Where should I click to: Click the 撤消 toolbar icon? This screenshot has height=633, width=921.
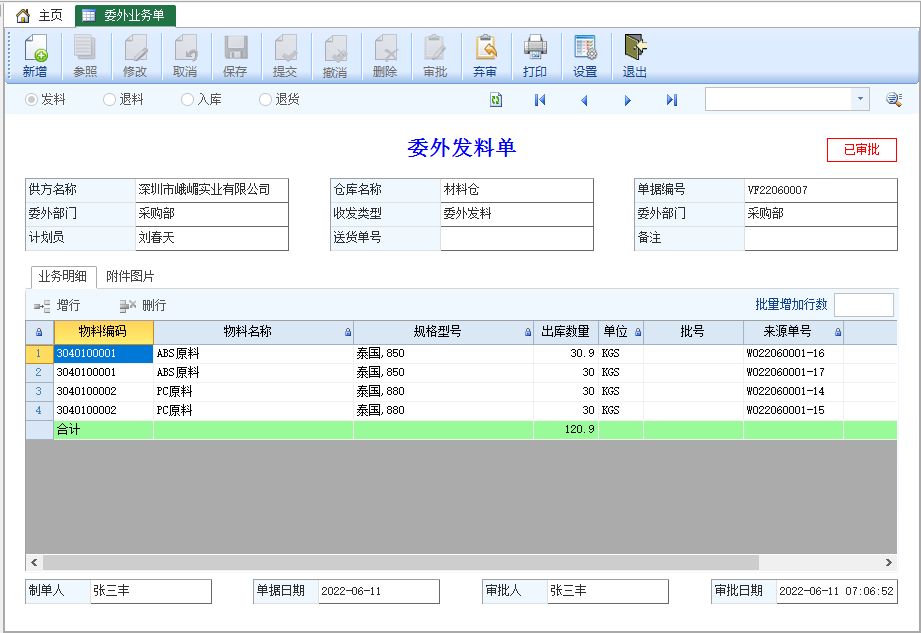(x=335, y=55)
